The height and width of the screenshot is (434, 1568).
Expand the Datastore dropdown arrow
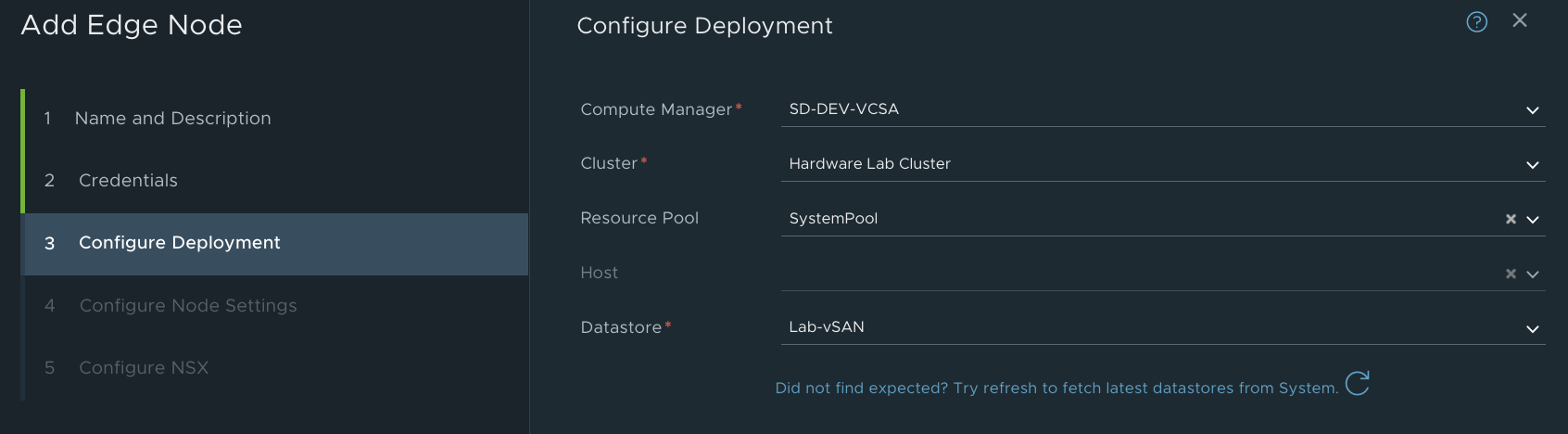click(x=1532, y=329)
